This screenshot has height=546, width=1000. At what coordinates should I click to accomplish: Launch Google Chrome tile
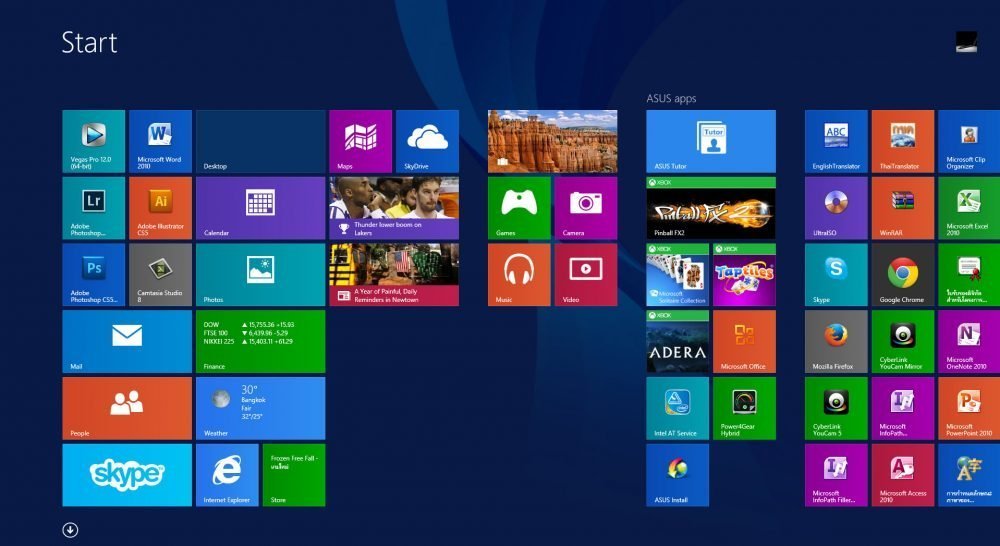pos(903,274)
